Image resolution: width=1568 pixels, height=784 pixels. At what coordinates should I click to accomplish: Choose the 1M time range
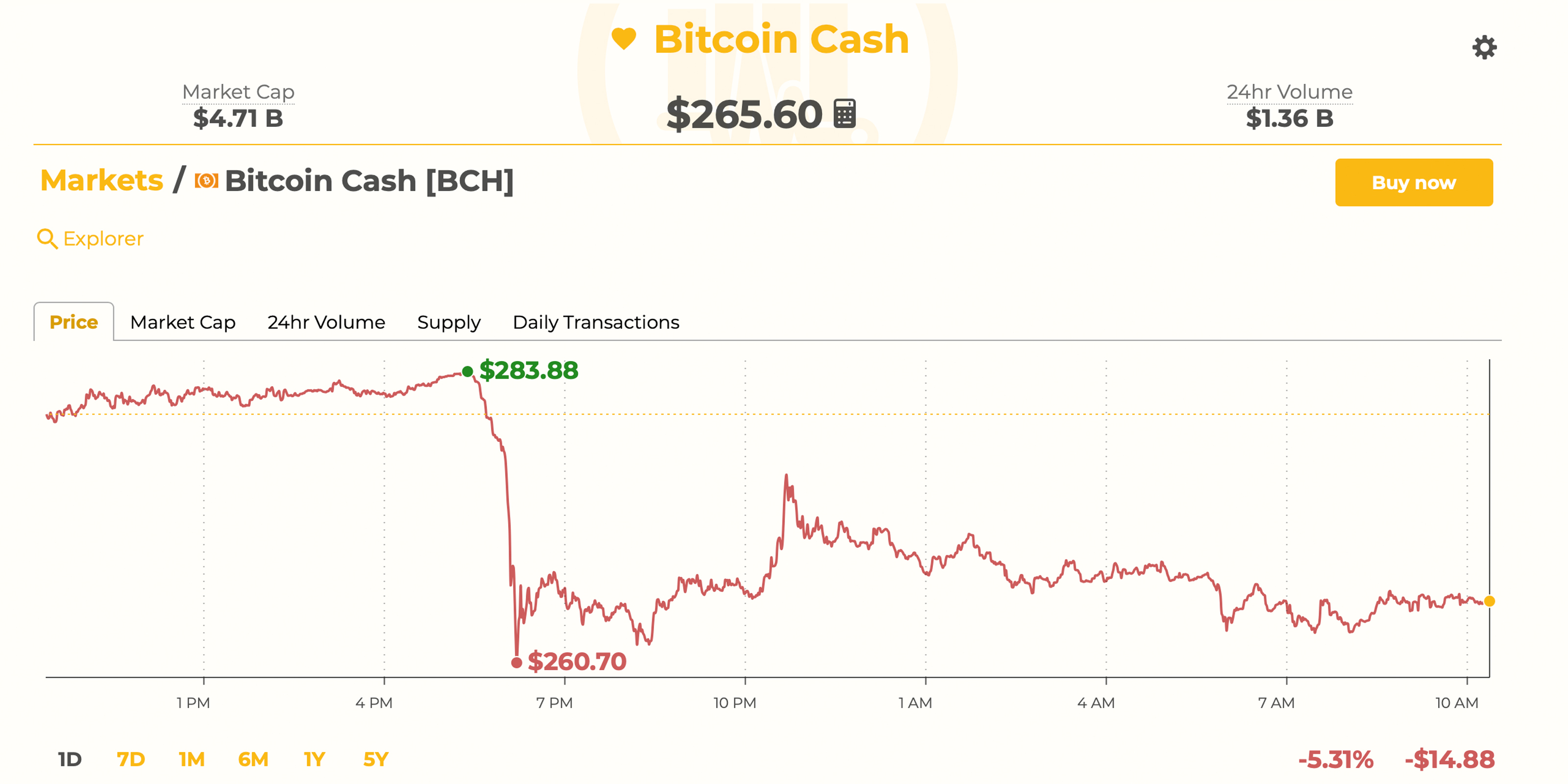[192, 759]
